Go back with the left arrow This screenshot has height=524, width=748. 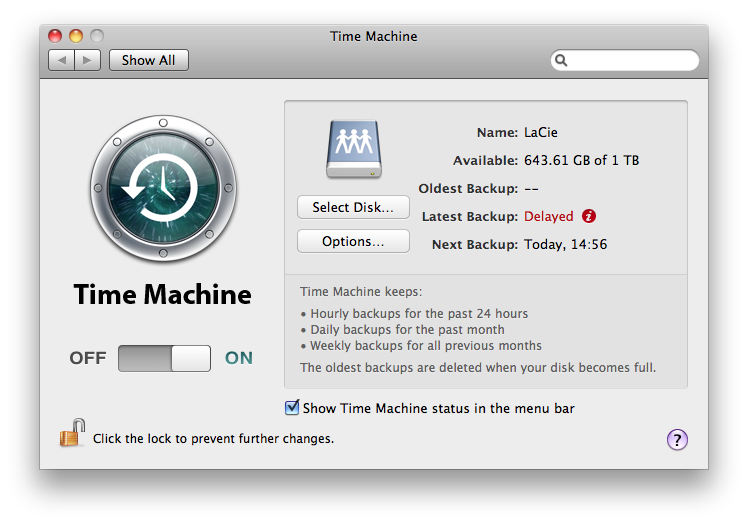[62, 60]
